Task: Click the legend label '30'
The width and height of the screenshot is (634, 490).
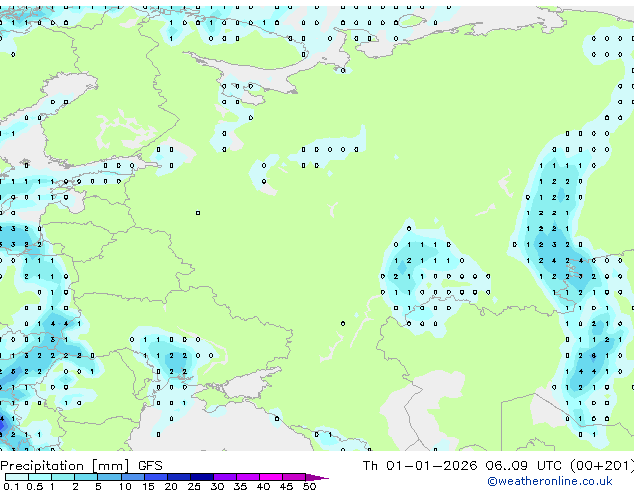Action: pyautogui.click(x=217, y=486)
